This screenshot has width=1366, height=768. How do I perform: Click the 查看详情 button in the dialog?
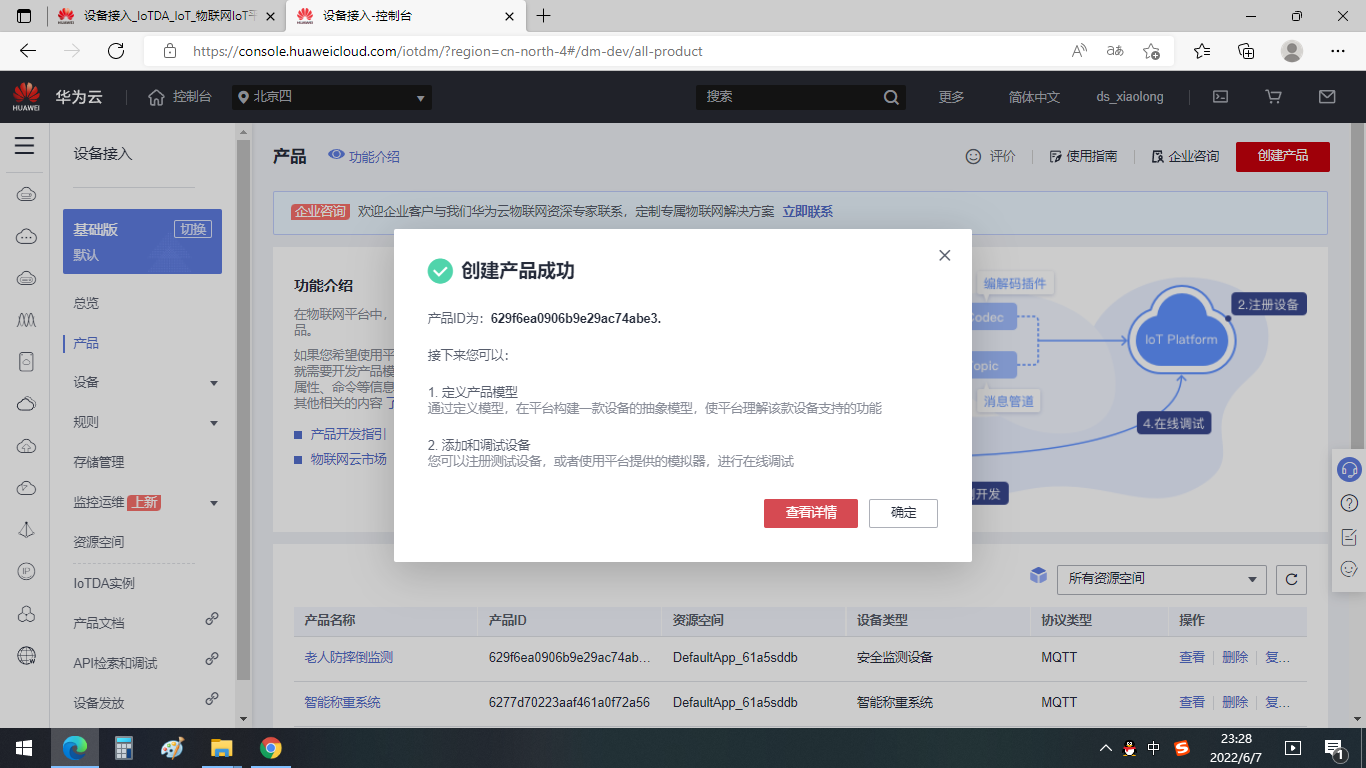pos(811,513)
